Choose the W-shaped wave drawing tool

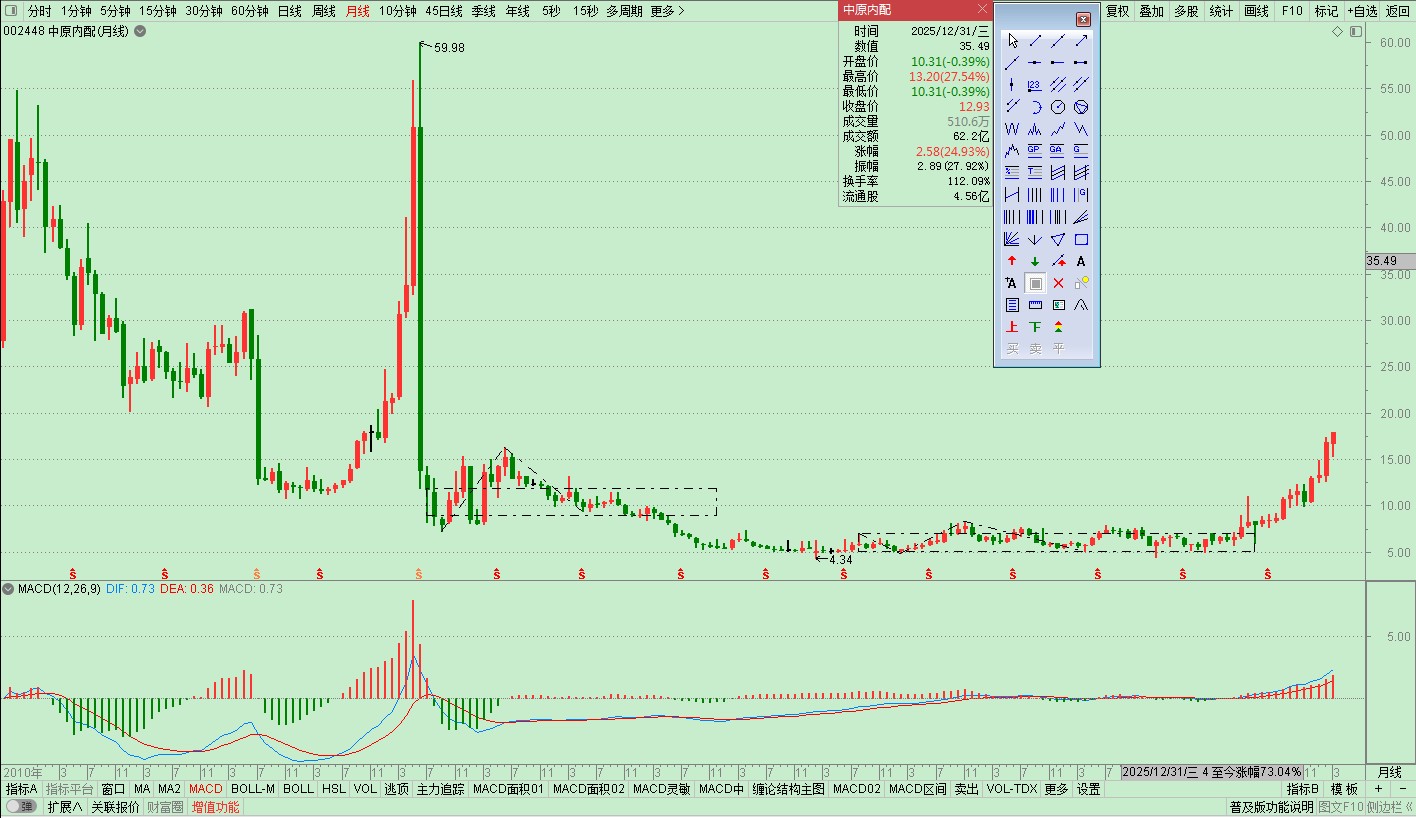pos(1012,129)
